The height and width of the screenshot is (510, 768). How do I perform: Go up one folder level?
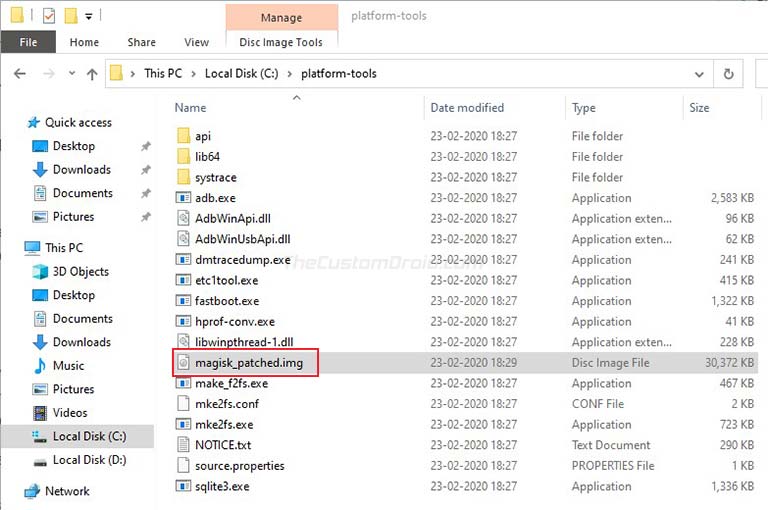pos(92,74)
